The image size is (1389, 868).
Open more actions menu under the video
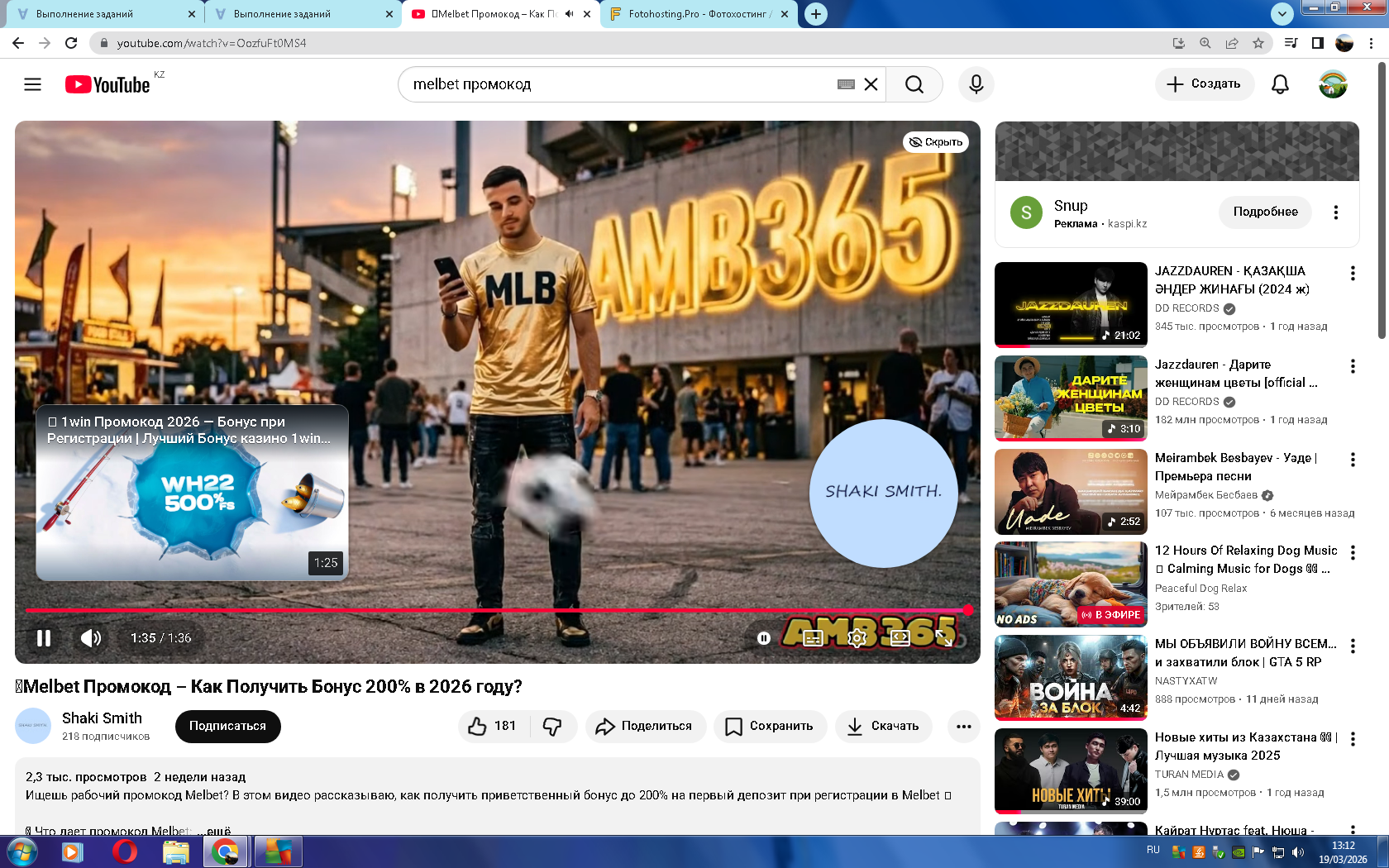coord(963,726)
